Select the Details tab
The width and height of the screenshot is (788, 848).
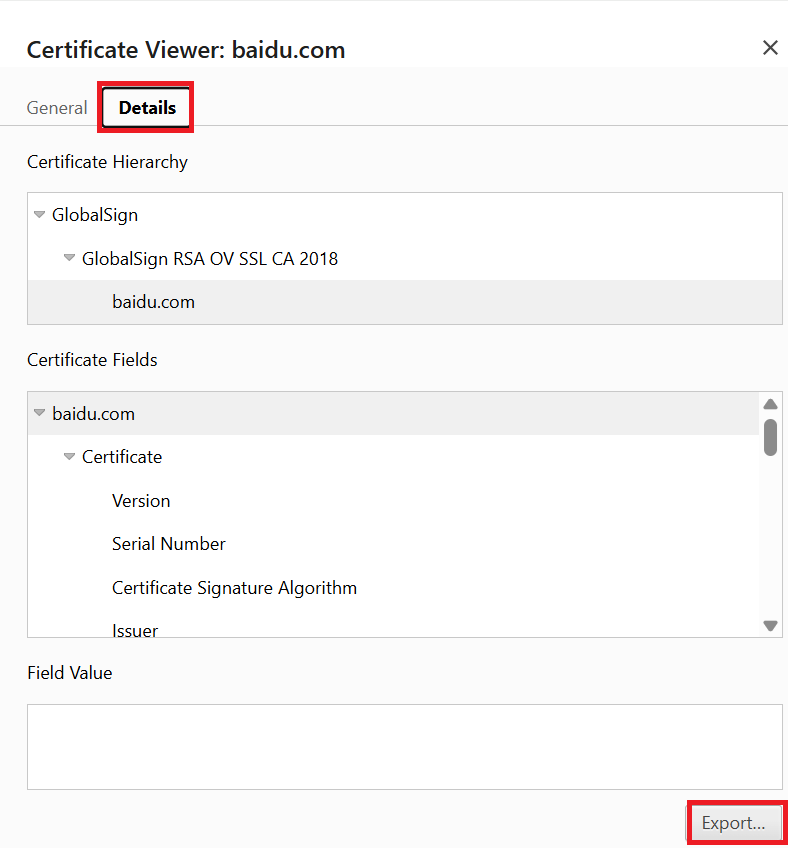click(x=145, y=107)
